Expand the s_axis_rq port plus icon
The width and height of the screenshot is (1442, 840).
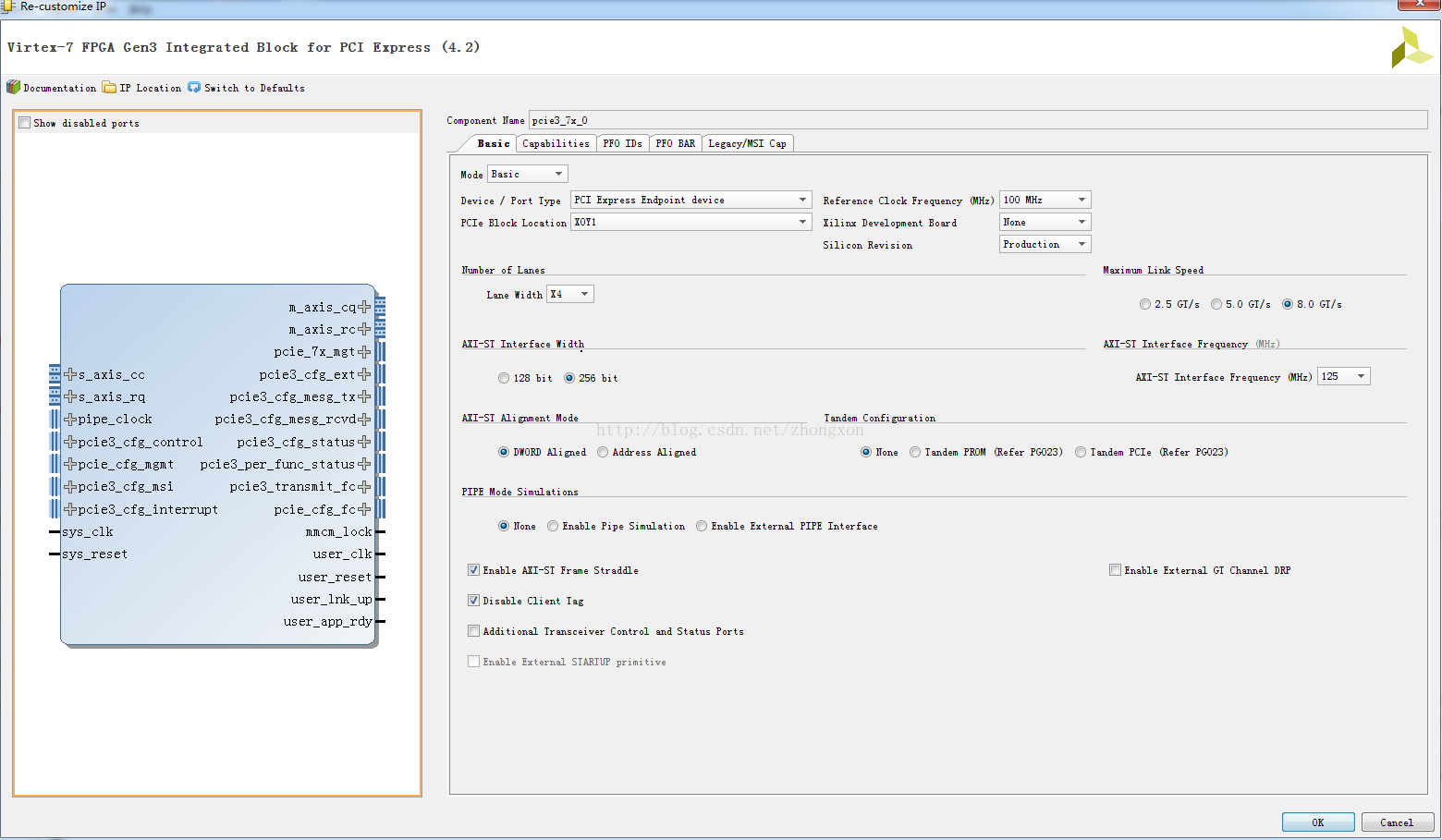[x=70, y=396]
